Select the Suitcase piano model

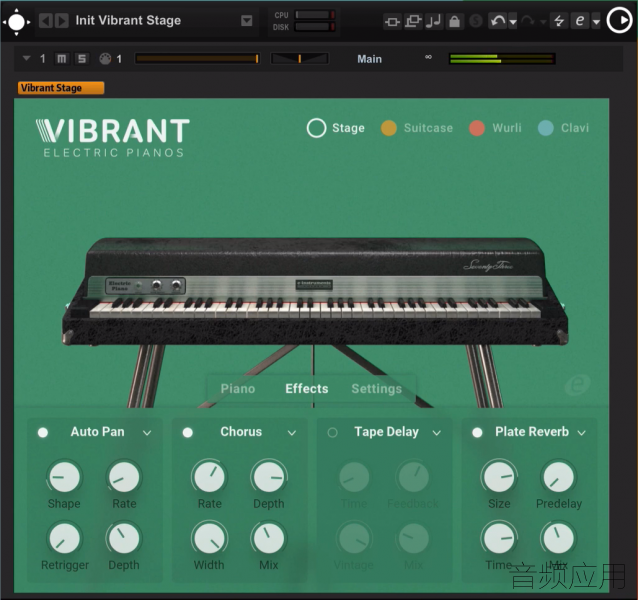[417, 128]
